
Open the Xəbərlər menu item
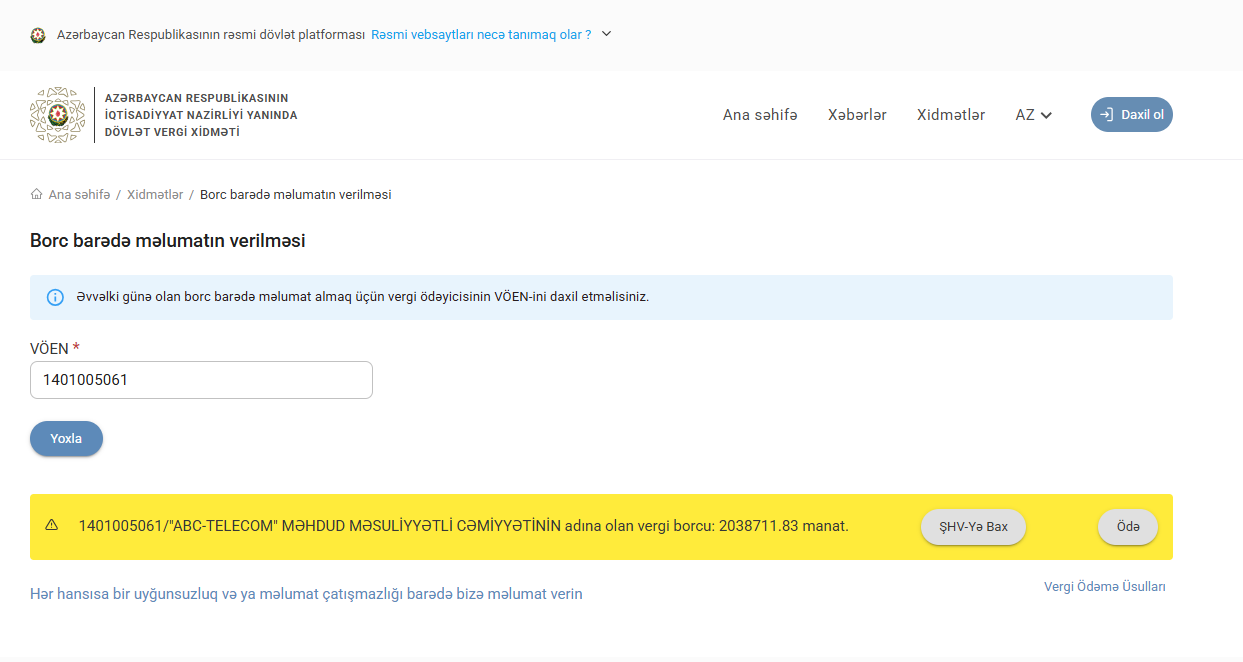pos(857,115)
